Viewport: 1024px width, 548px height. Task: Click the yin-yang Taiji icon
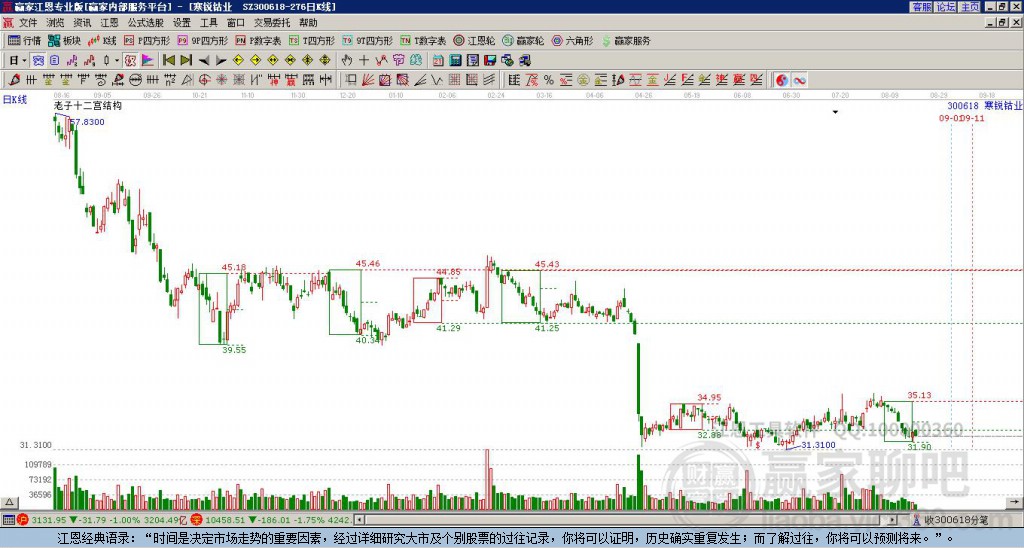(x=782, y=79)
